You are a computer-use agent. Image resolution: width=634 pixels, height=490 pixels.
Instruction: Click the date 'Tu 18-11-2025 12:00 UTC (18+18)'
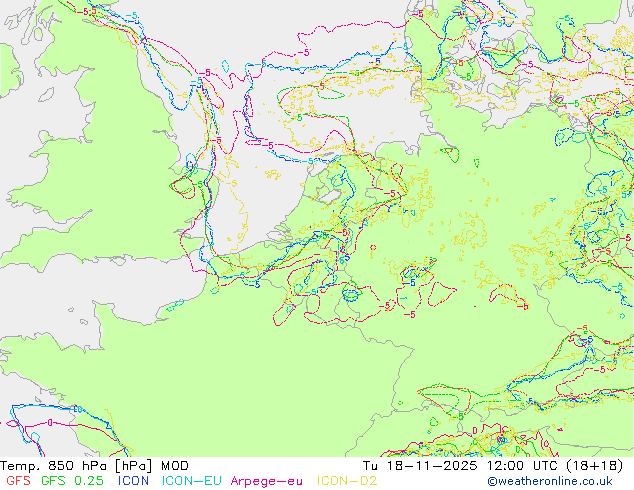coord(493,466)
